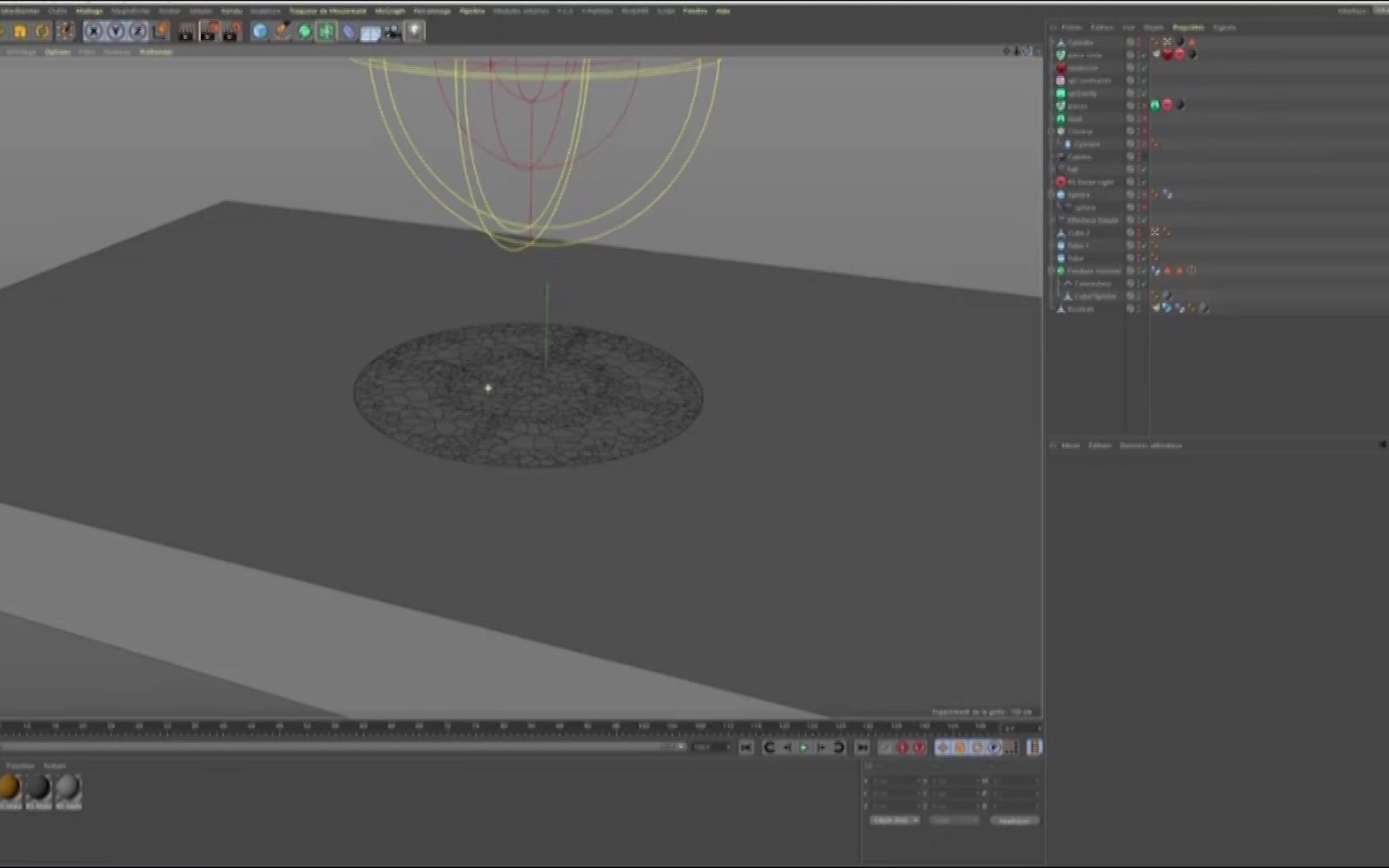Click the Options label above the viewport
Screen dimensions: 1389x868
pos(57,51)
